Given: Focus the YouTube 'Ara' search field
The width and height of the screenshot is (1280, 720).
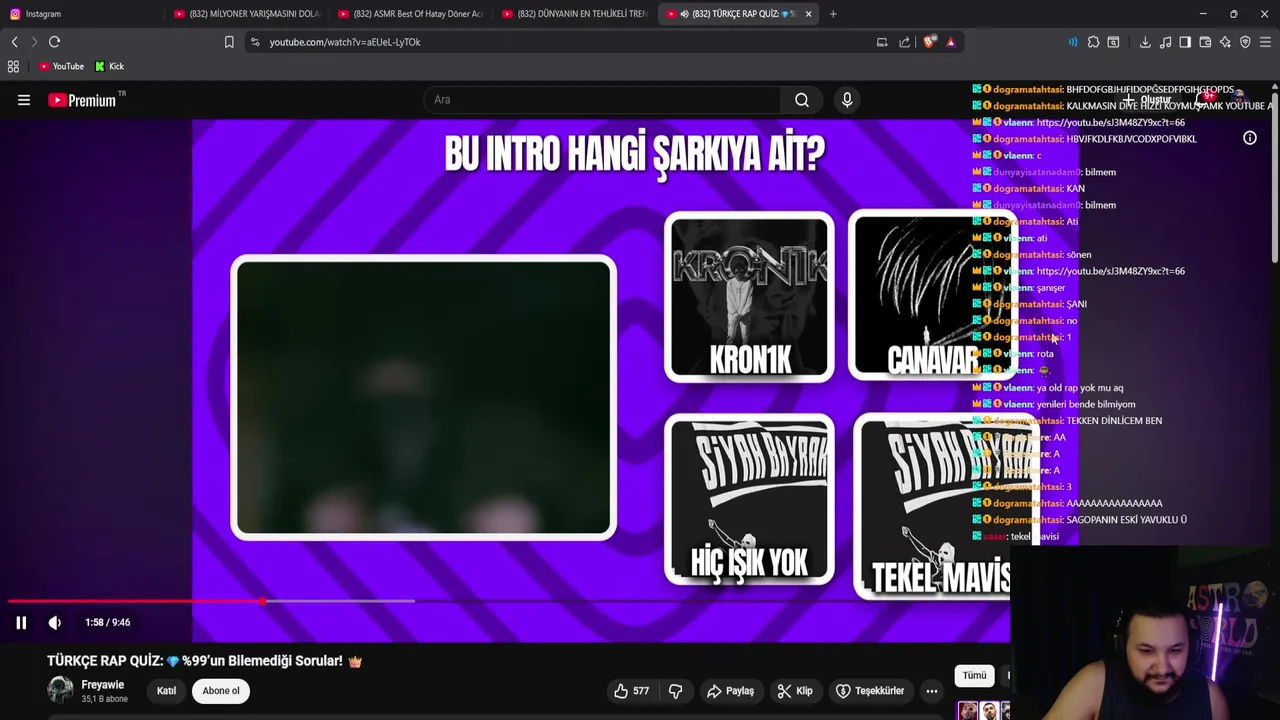Looking at the screenshot, I should (603, 100).
